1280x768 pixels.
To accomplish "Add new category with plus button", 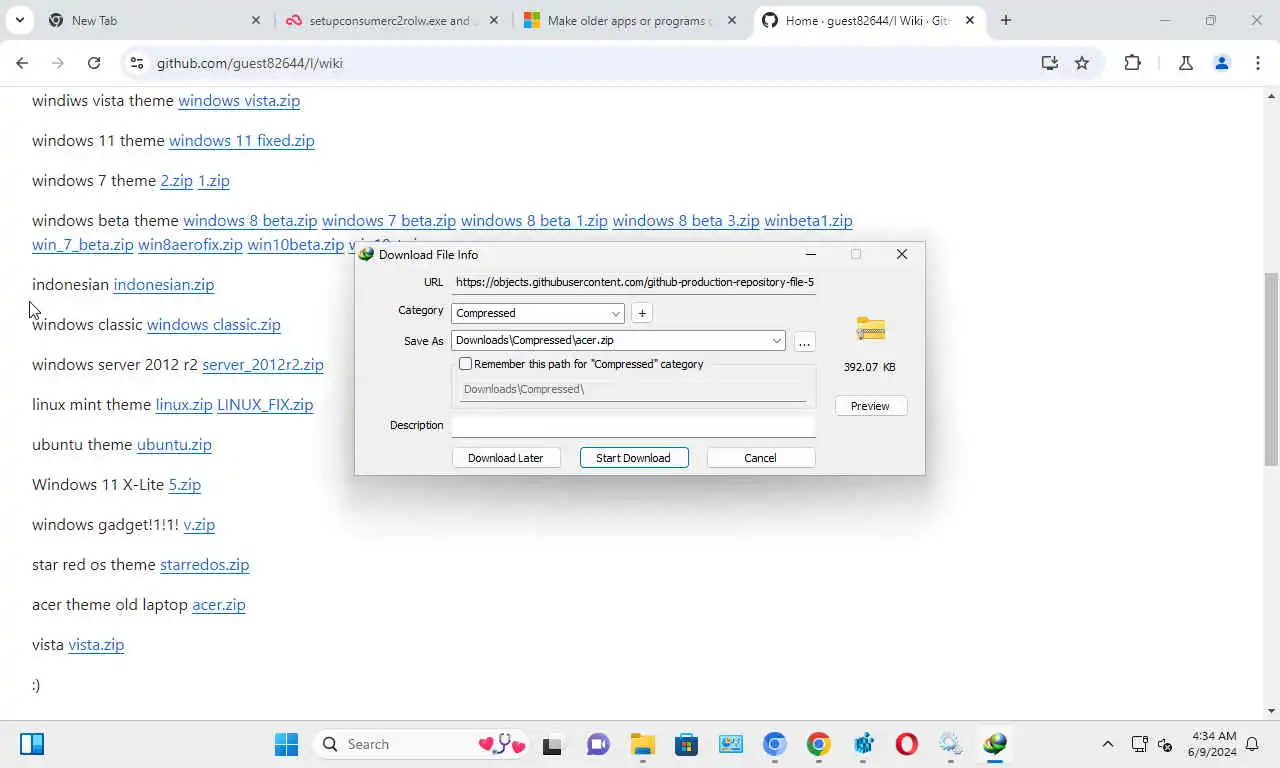I will click(x=642, y=313).
